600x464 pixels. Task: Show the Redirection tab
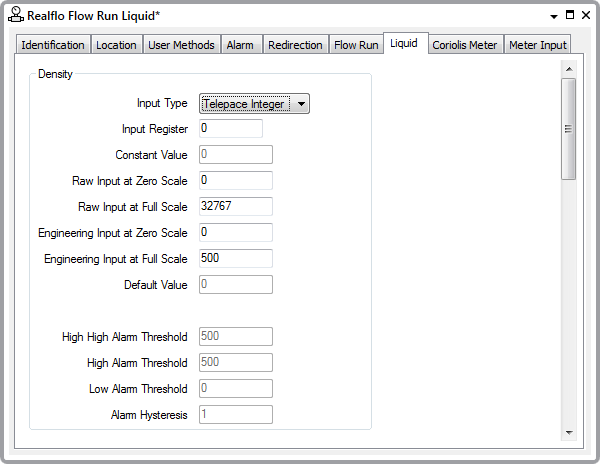295,45
